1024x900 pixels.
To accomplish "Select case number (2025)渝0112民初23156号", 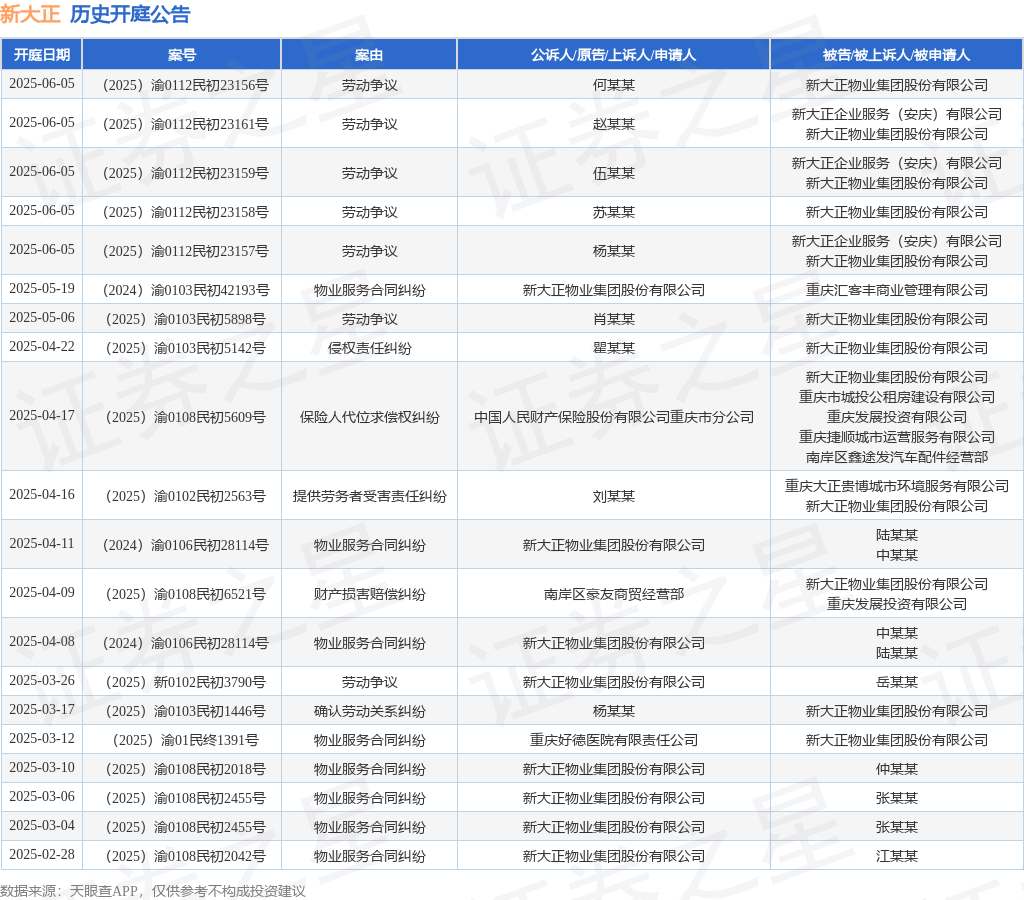I will tap(185, 85).
